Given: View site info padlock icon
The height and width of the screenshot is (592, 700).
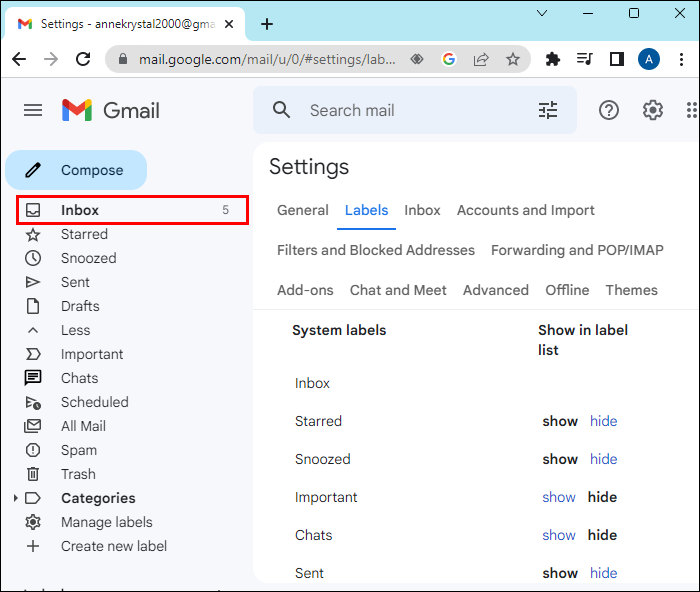Looking at the screenshot, I should tap(123, 59).
